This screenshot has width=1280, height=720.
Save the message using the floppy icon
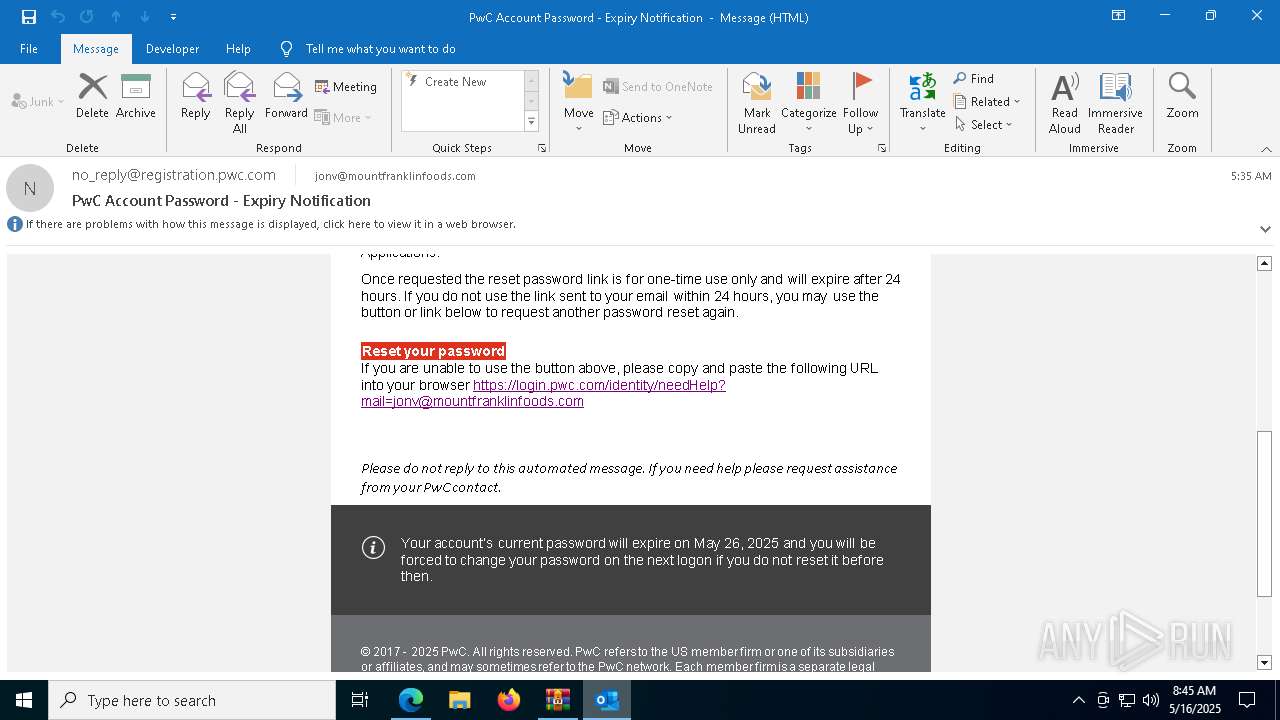point(29,17)
